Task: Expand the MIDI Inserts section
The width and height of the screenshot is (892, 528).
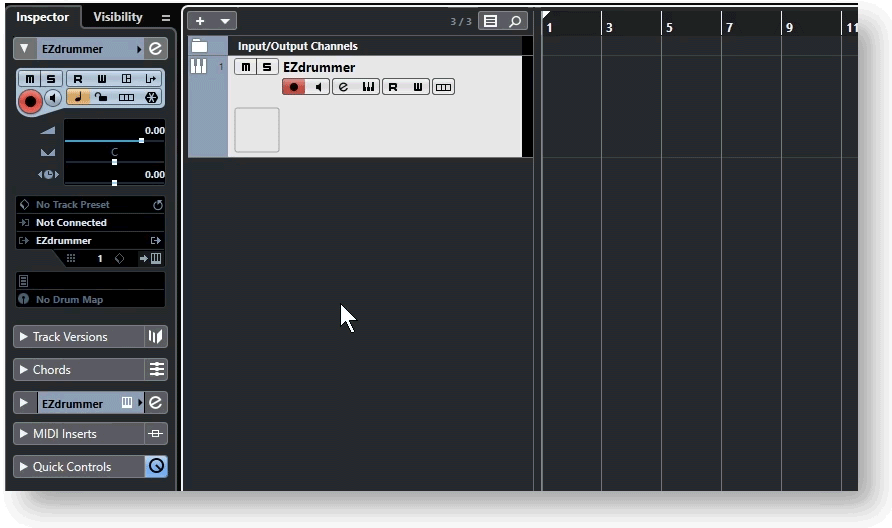Action: point(24,434)
